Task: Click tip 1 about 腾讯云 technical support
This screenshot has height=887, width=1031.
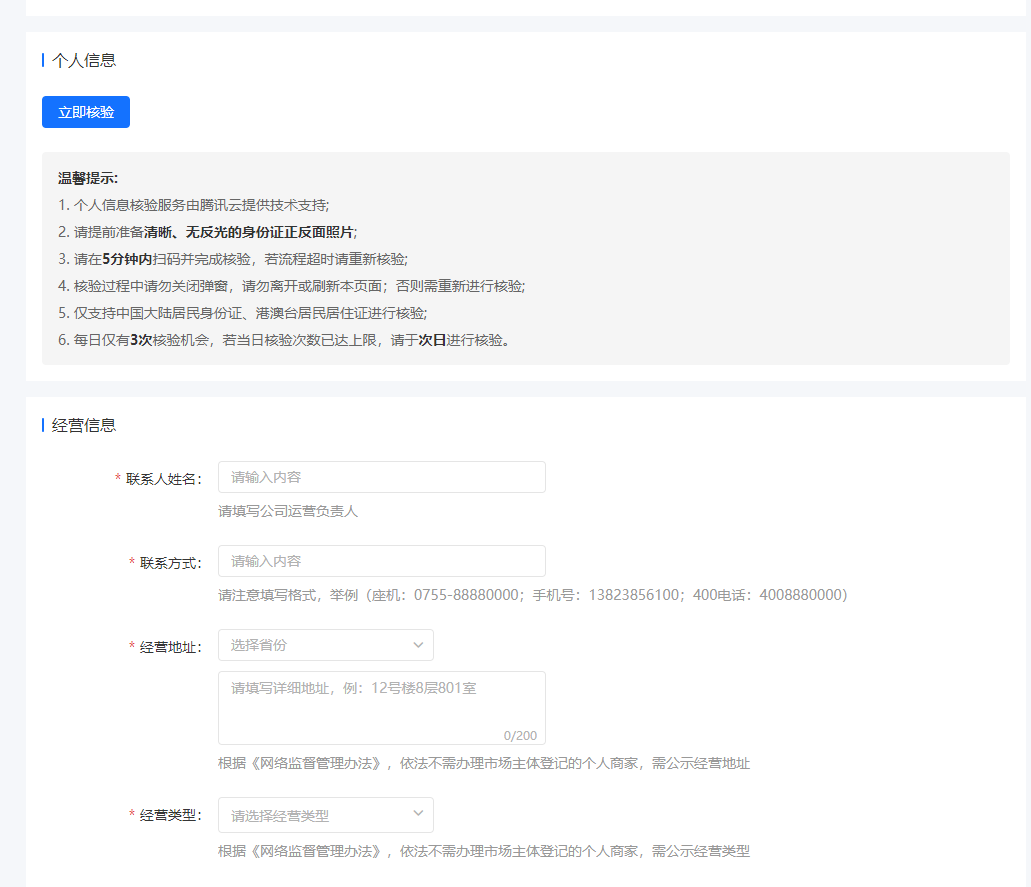Action: pyautogui.click(x=193, y=205)
